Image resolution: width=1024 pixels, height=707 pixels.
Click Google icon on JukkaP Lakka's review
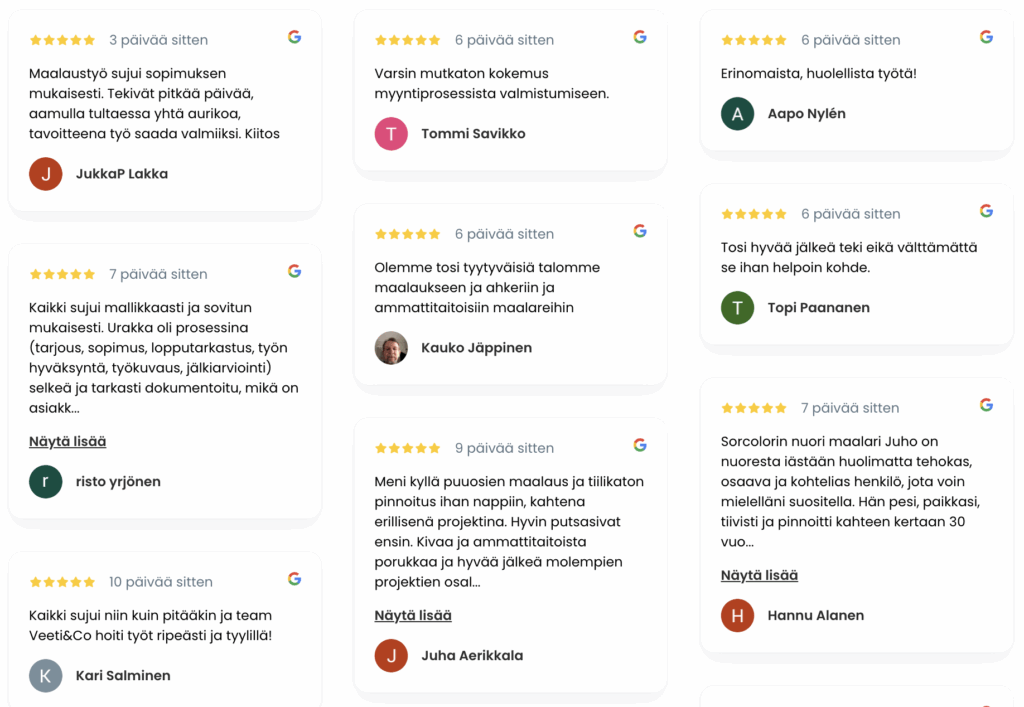294,37
